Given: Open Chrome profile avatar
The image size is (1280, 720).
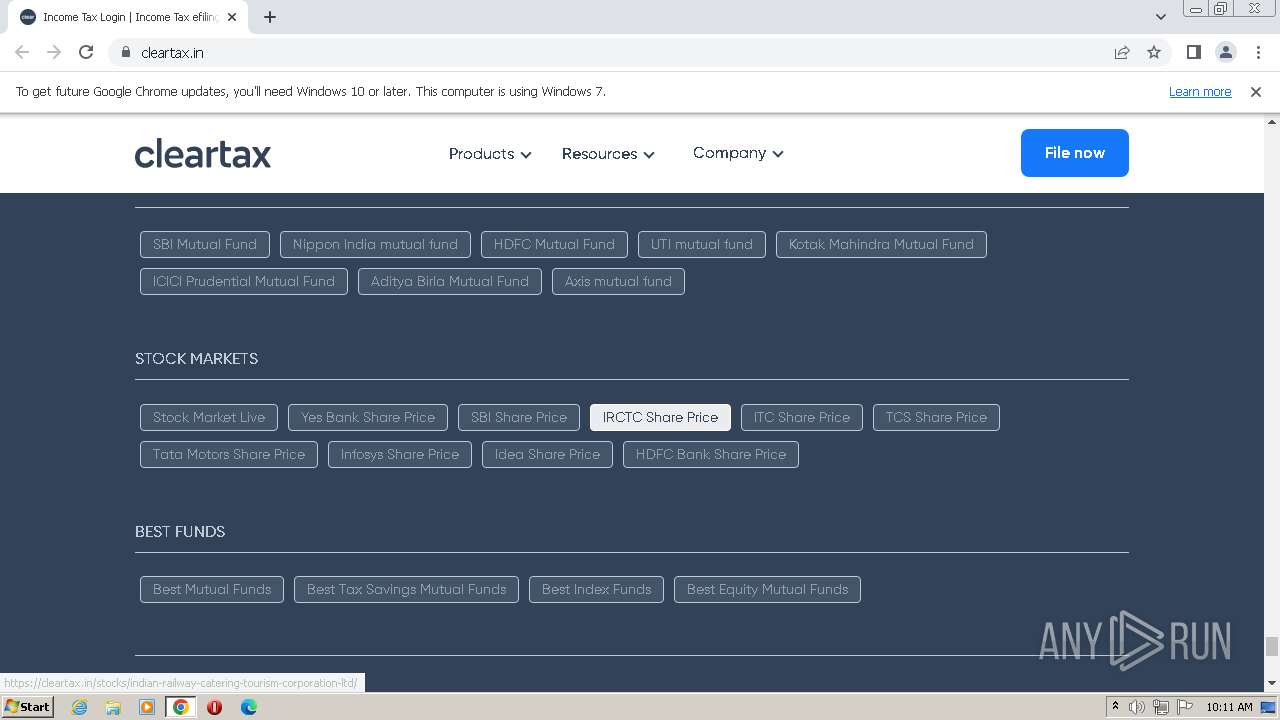Looking at the screenshot, I should tap(1225, 52).
